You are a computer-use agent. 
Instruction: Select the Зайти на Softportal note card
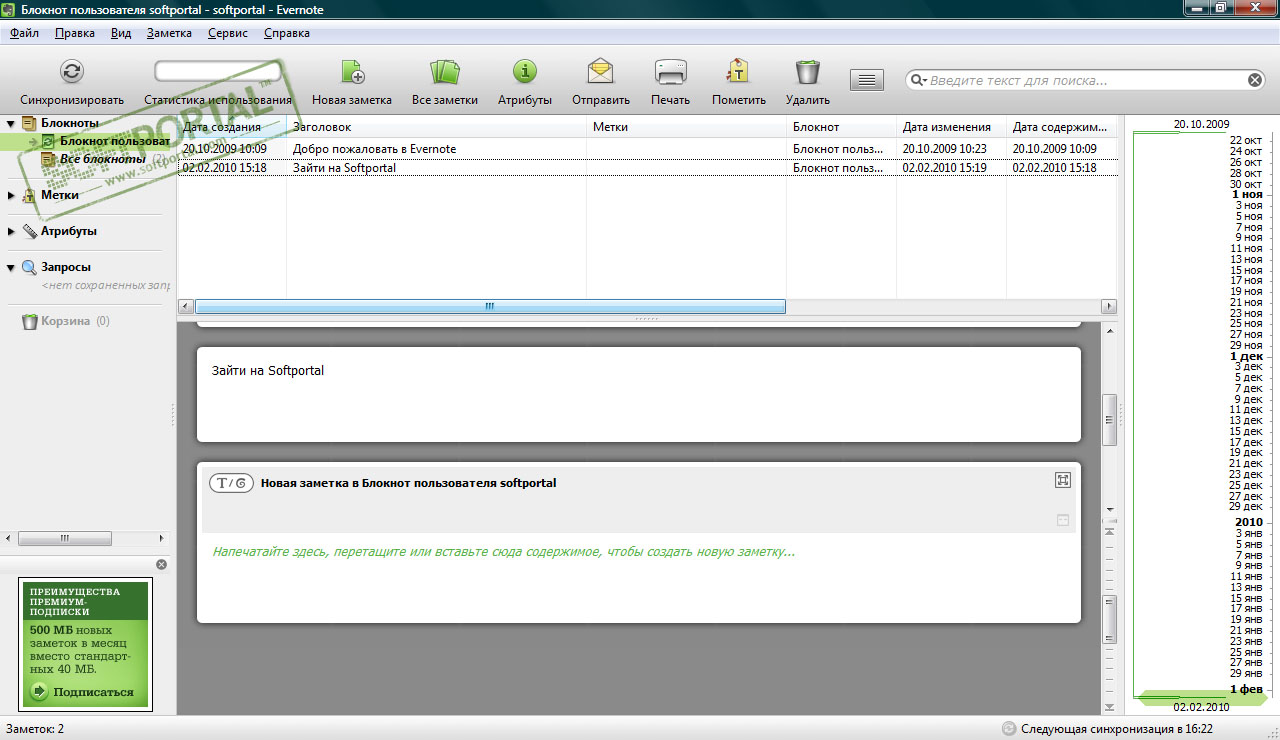point(639,394)
